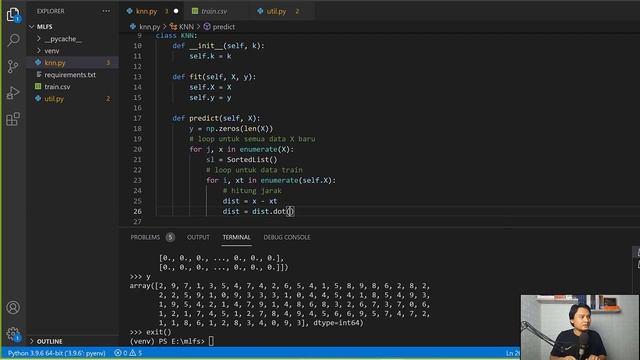Click knn.py in the breadcrumb path
The height and width of the screenshot is (360, 640).
(x=149, y=27)
